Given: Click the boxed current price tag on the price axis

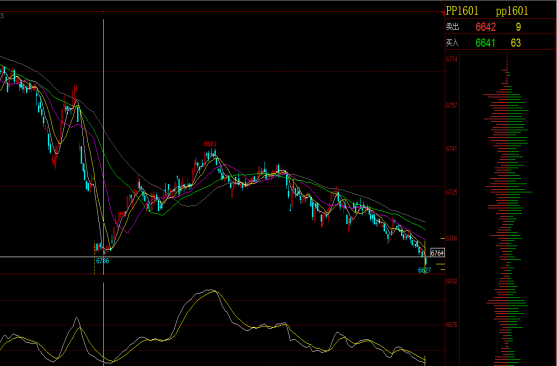Looking at the screenshot, I should [x=437, y=253].
